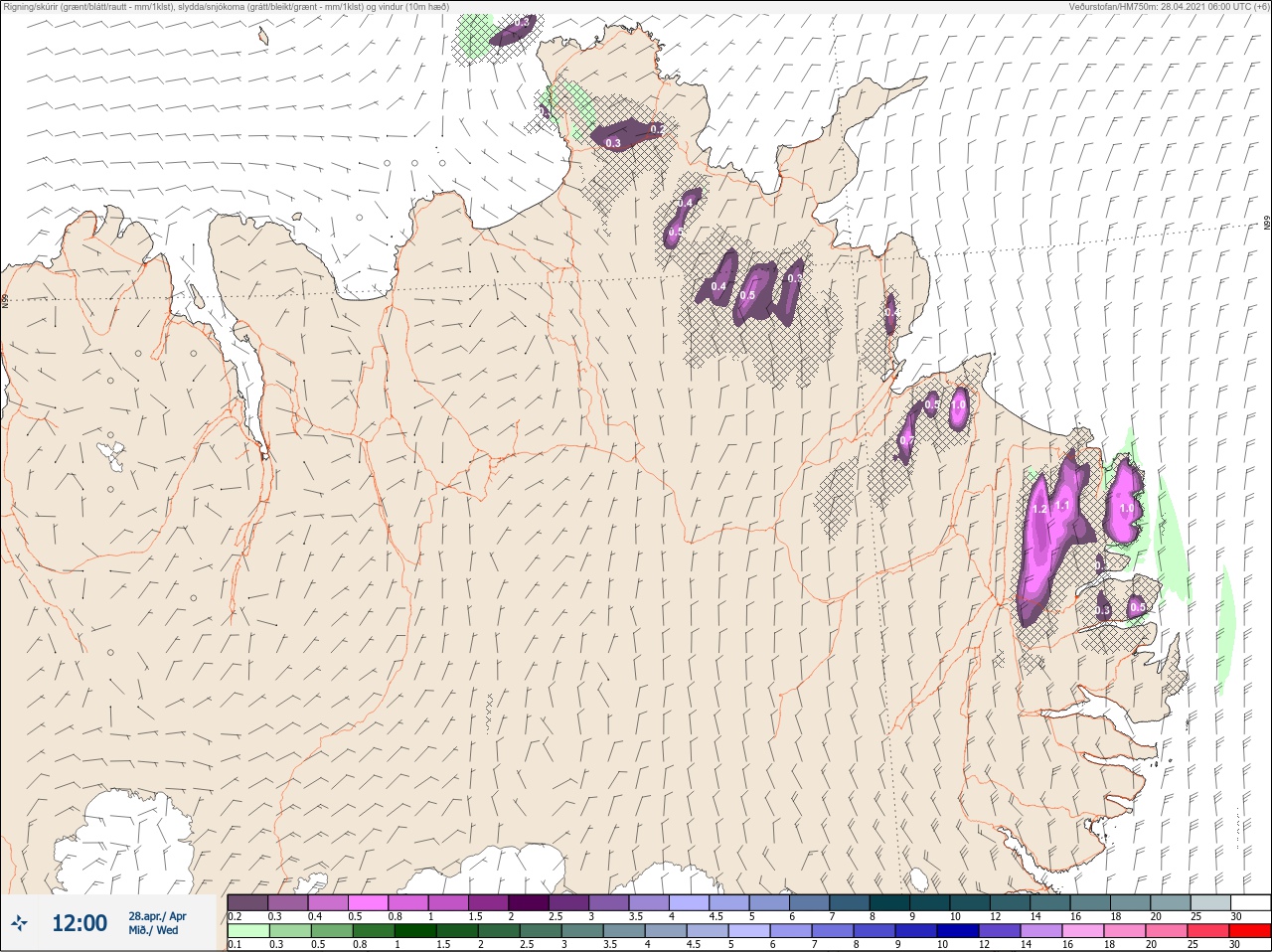Select the dark purple top-row swatch starting at 2
This screenshot has width=1272, height=952.
point(529,902)
